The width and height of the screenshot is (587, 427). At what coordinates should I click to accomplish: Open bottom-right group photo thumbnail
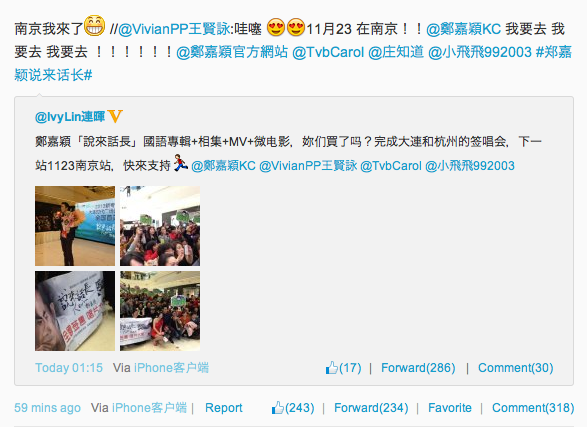[160, 311]
